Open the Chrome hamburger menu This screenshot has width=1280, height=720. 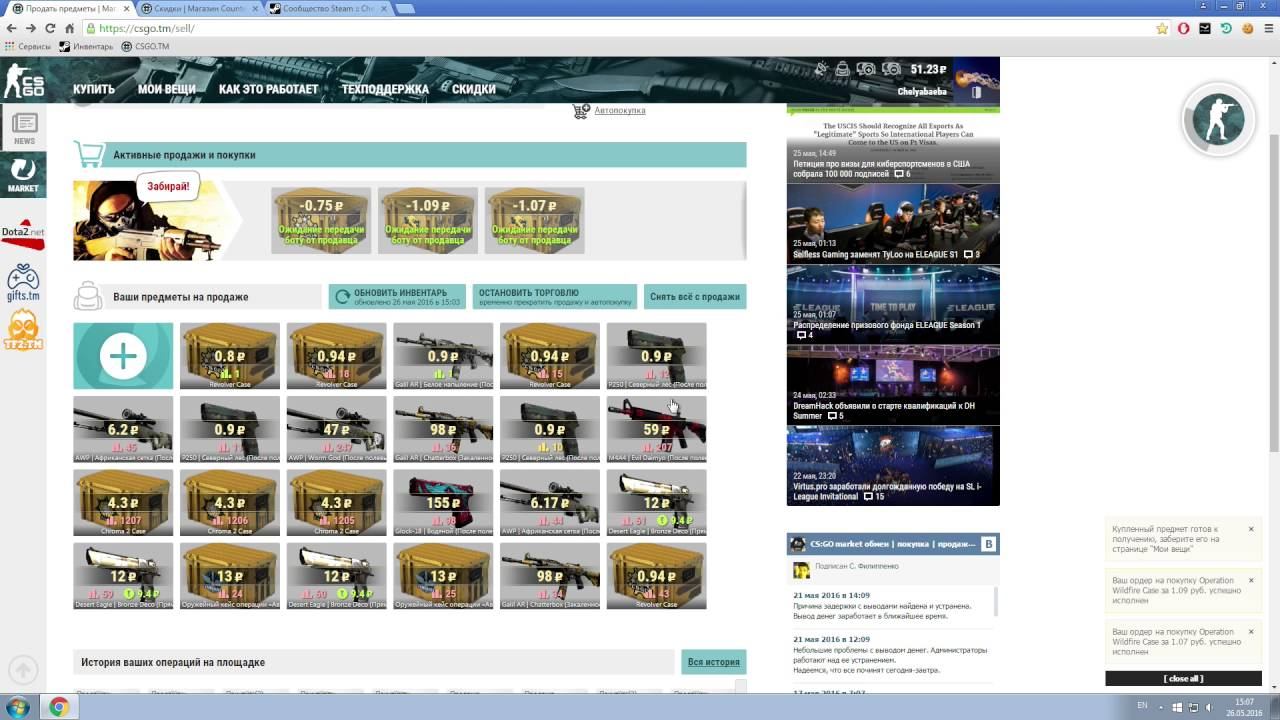1268,28
